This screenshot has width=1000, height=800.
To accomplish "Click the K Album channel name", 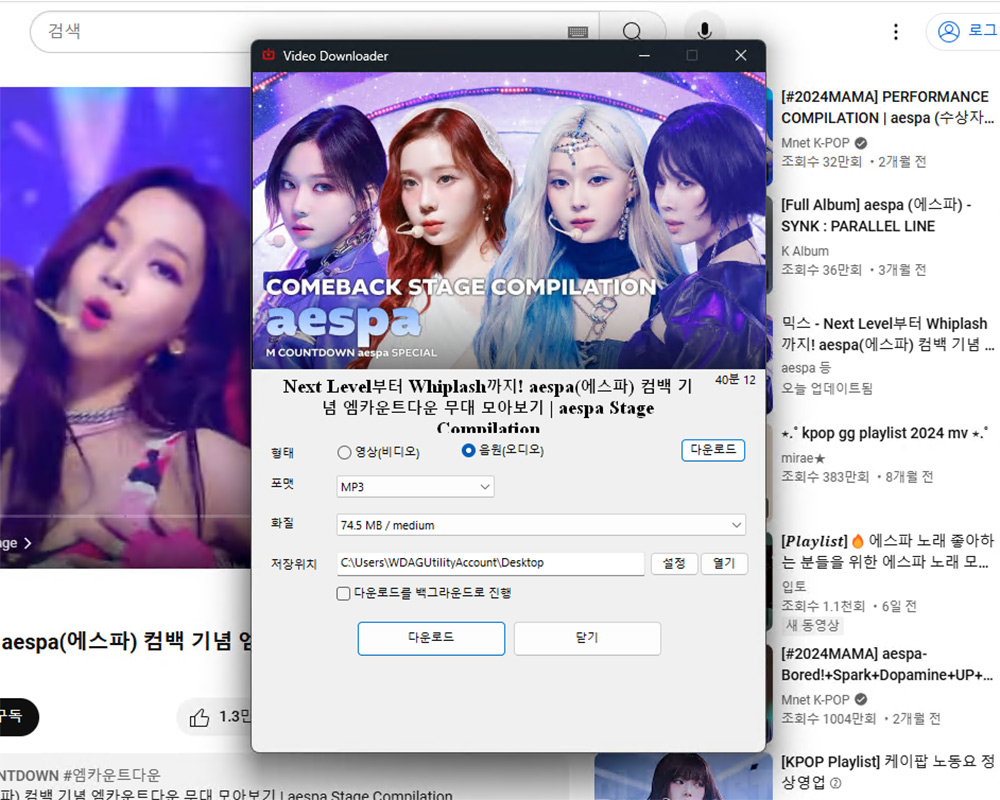I will point(805,251).
